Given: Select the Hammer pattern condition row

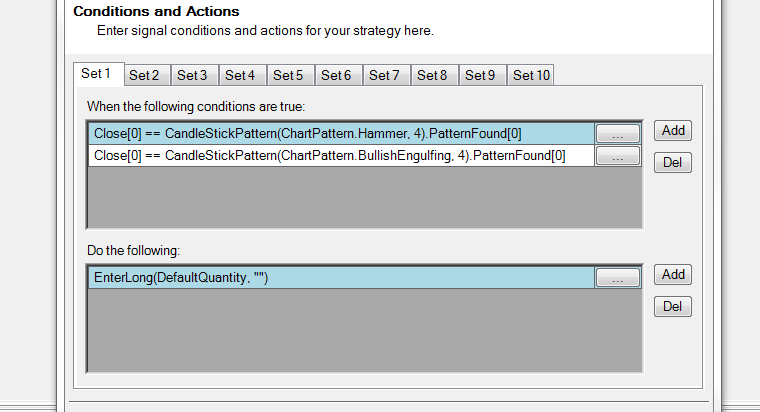Looking at the screenshot, I should tap(340, 134).
